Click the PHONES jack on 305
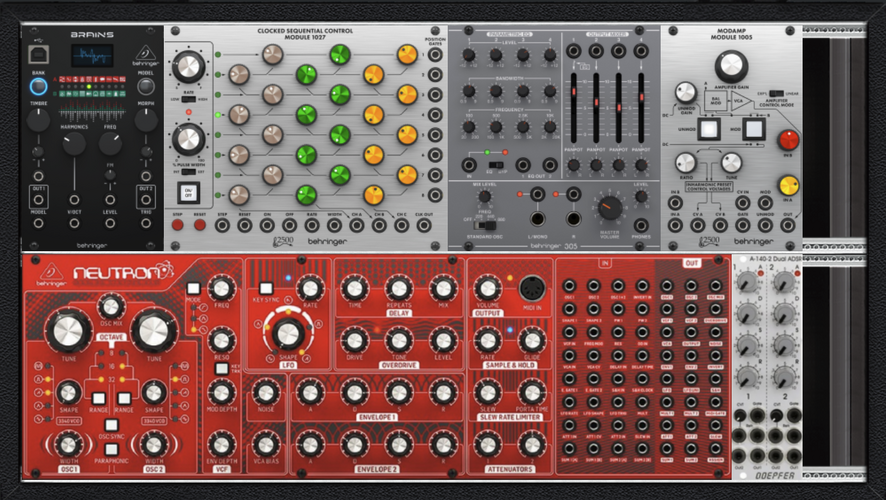The height and width of the screenshot is (500, 886). [641, 225]
